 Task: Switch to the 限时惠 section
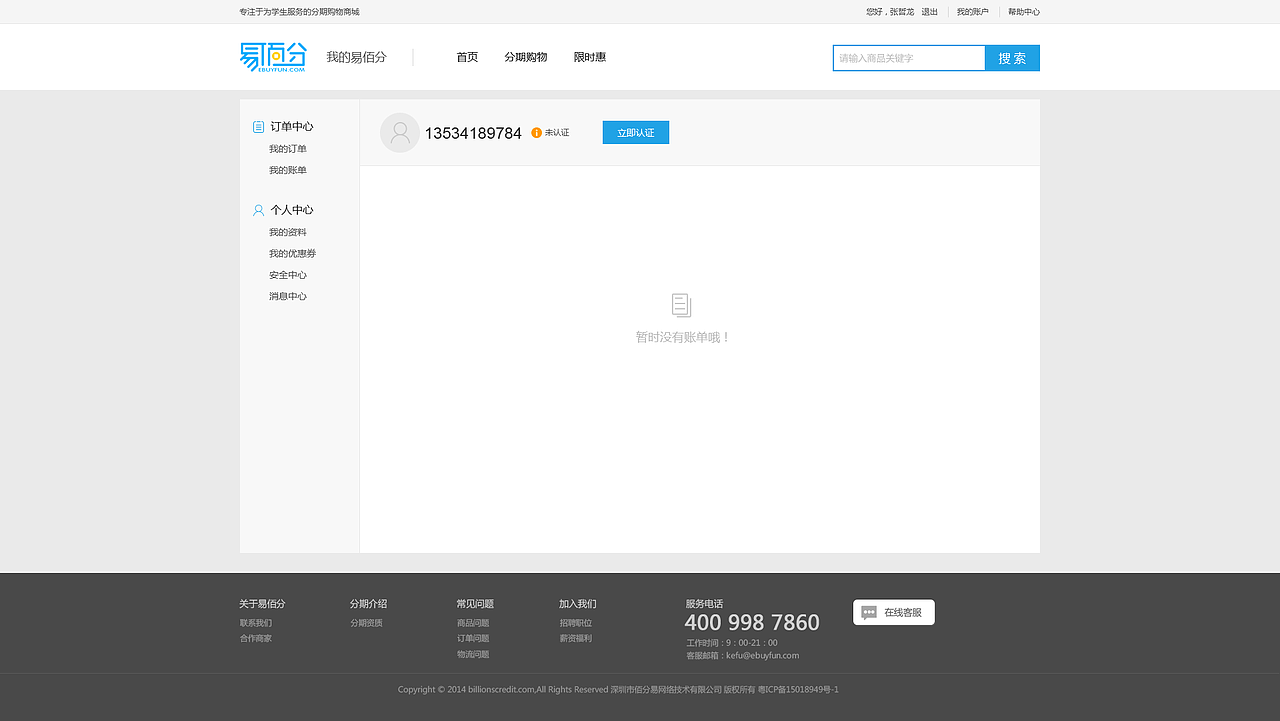coord(589,57)
